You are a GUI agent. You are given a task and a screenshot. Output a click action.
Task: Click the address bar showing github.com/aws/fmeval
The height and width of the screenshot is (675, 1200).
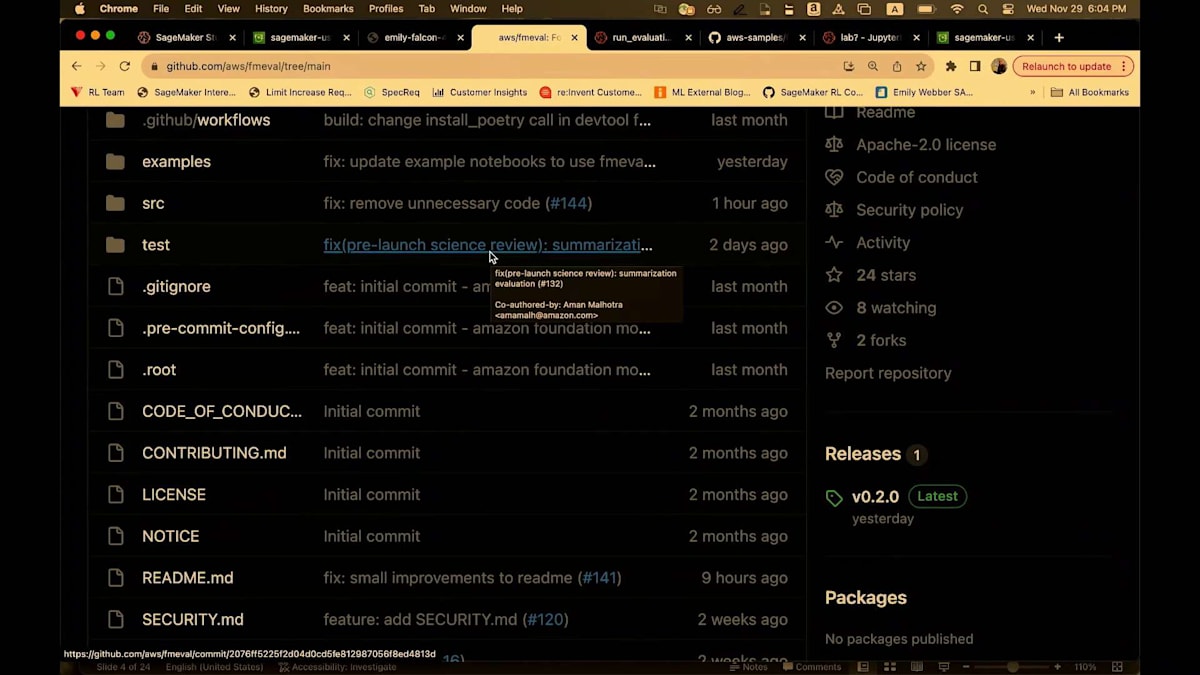point(248,66)
